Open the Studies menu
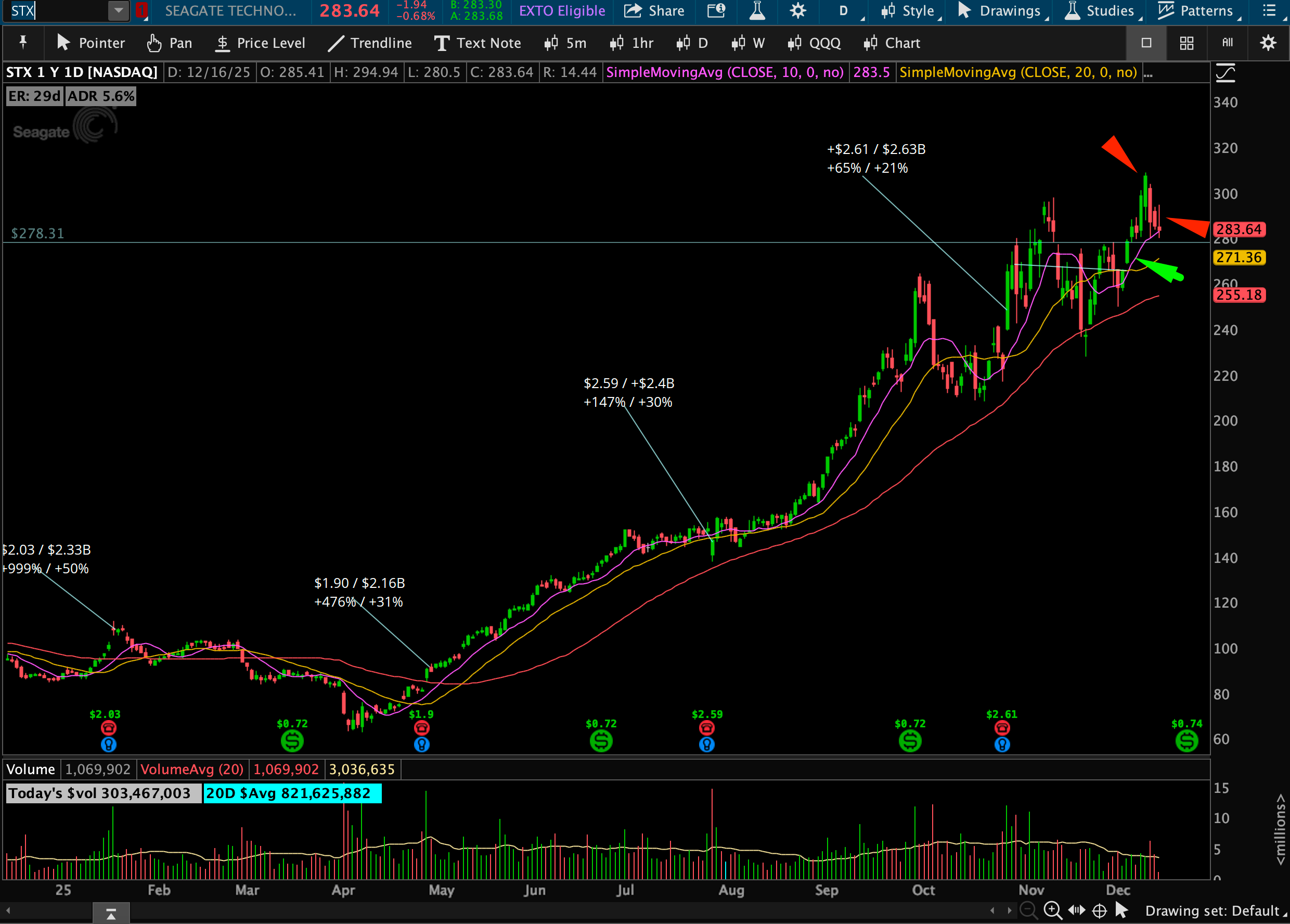The image size is (1290, 924). [1103, 11]
